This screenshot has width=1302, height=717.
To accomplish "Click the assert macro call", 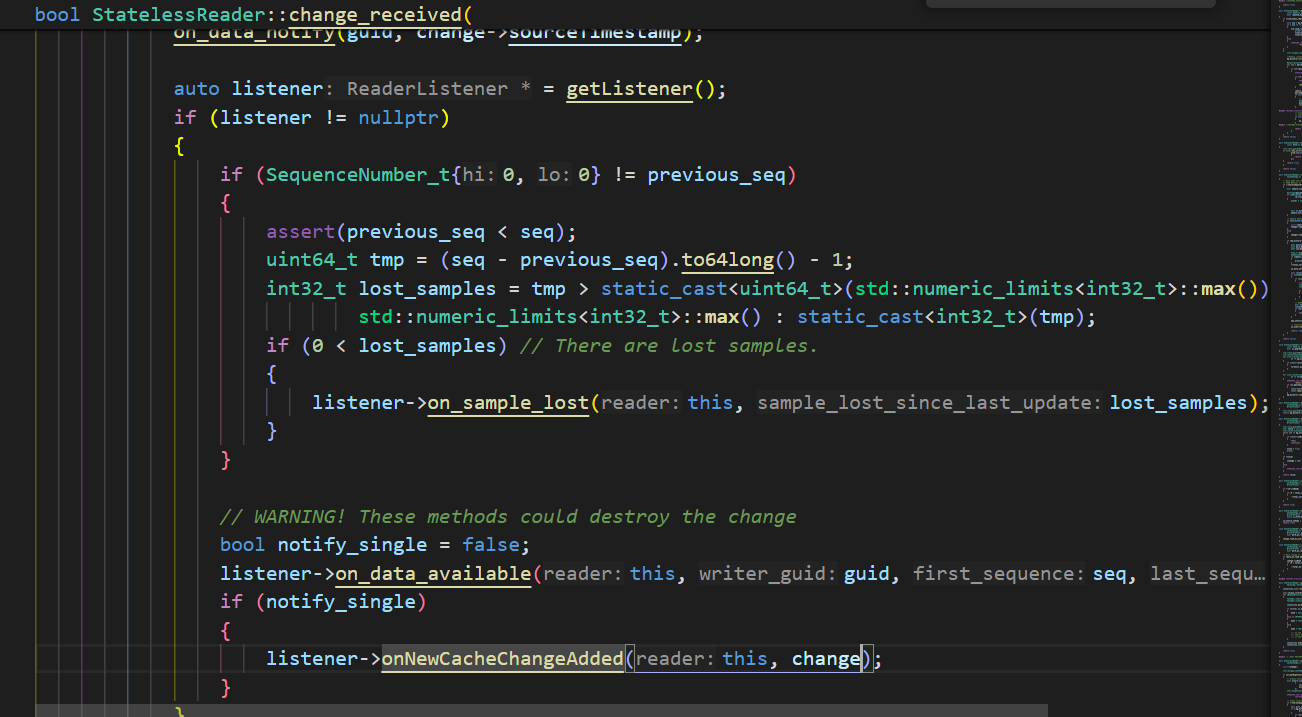I will coord(300,232).
